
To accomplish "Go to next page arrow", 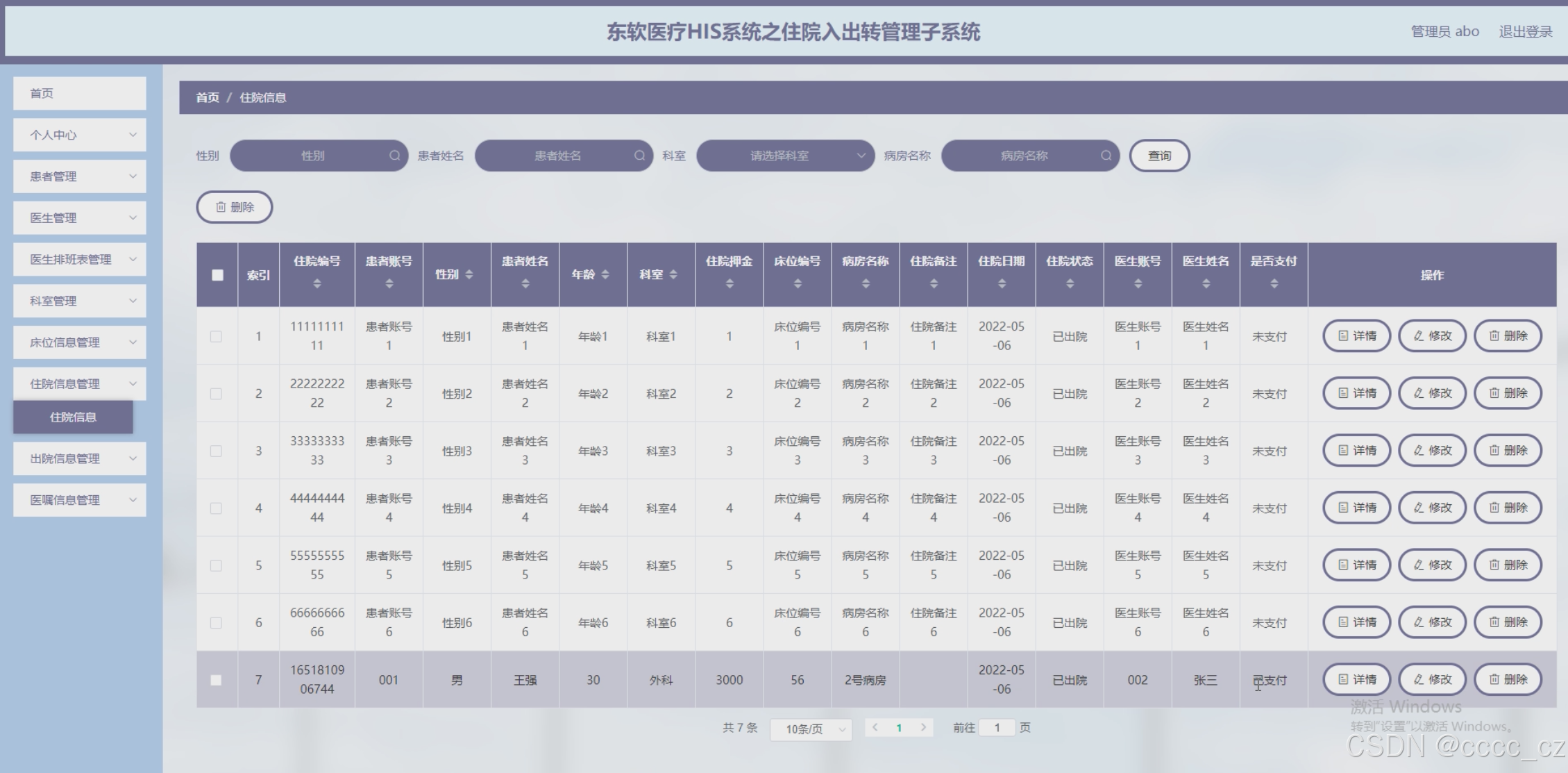I will pos(923,727).
